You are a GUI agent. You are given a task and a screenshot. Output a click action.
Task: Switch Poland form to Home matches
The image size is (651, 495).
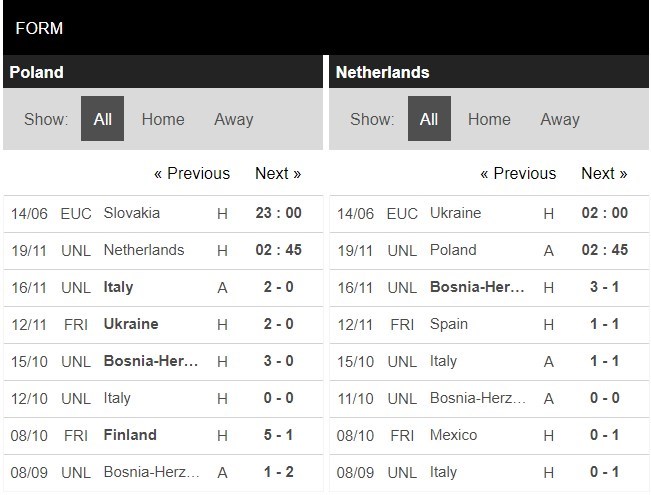(x=163, y=119)
